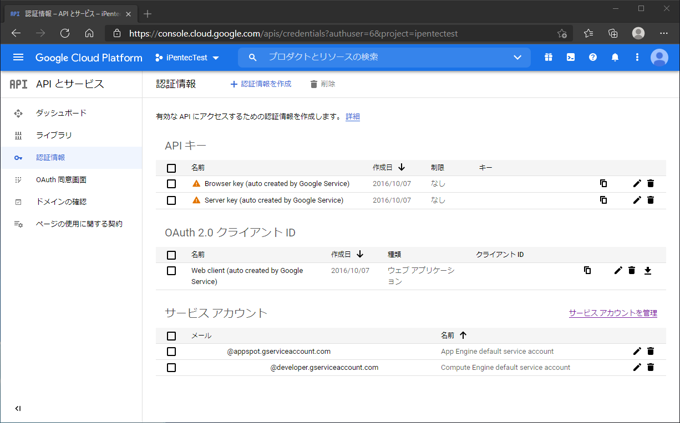680x423 pixels.
Task: Select 認証情報 in the sidebar
Action: [50, 157]
